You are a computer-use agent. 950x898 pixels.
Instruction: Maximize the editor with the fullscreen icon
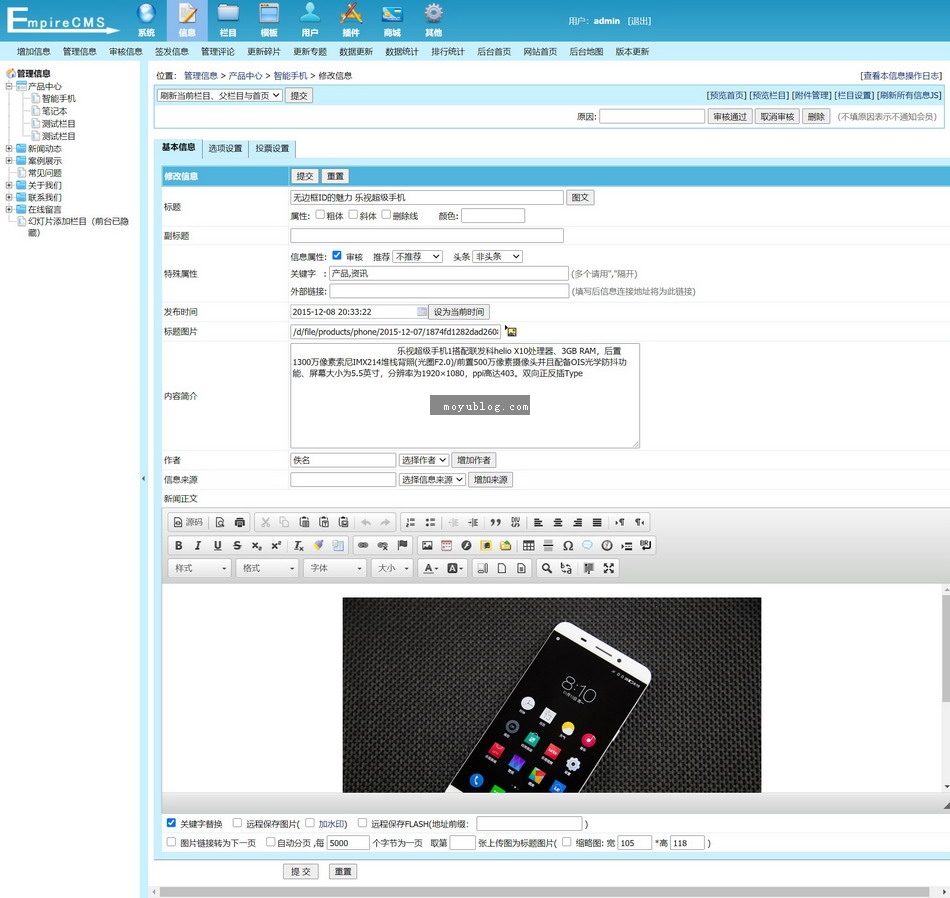pos(609,568)
